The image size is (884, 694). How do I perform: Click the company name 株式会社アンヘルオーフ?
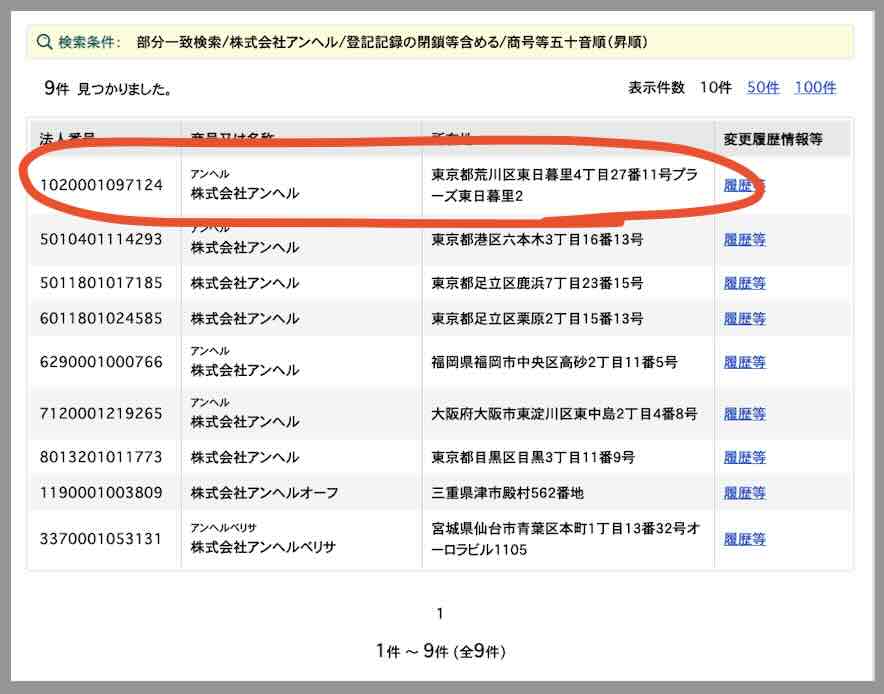click(x=264, y=493)
